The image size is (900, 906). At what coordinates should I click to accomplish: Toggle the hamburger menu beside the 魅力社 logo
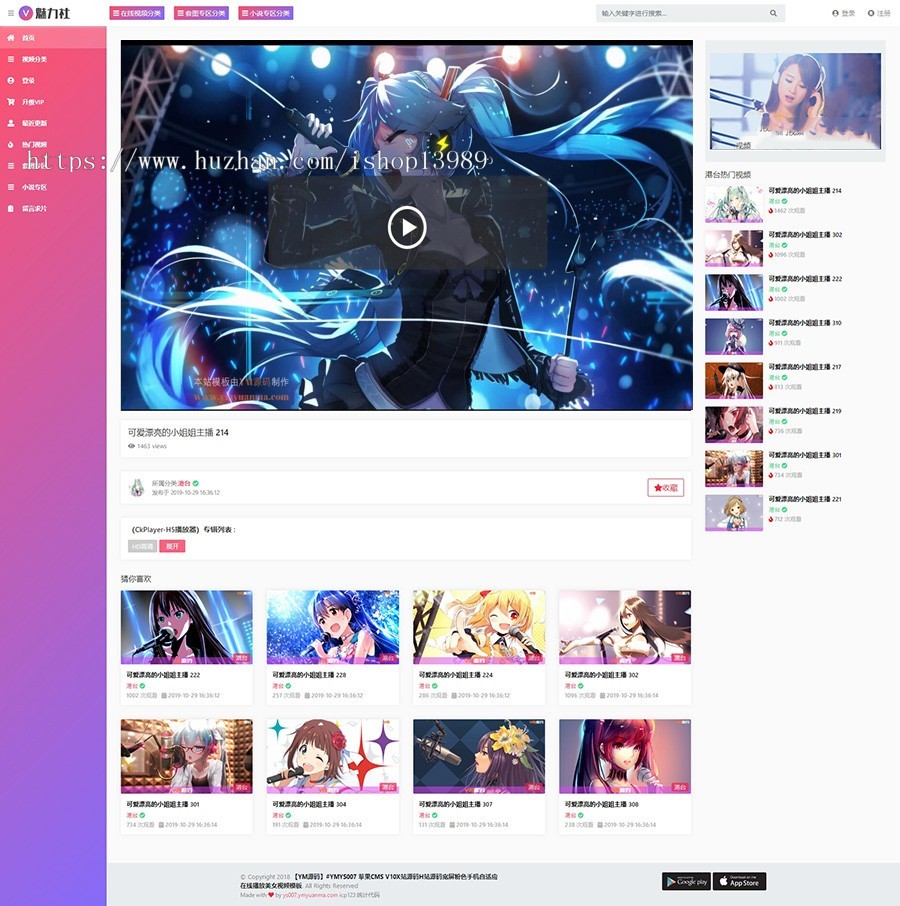[x=10, y=13]
